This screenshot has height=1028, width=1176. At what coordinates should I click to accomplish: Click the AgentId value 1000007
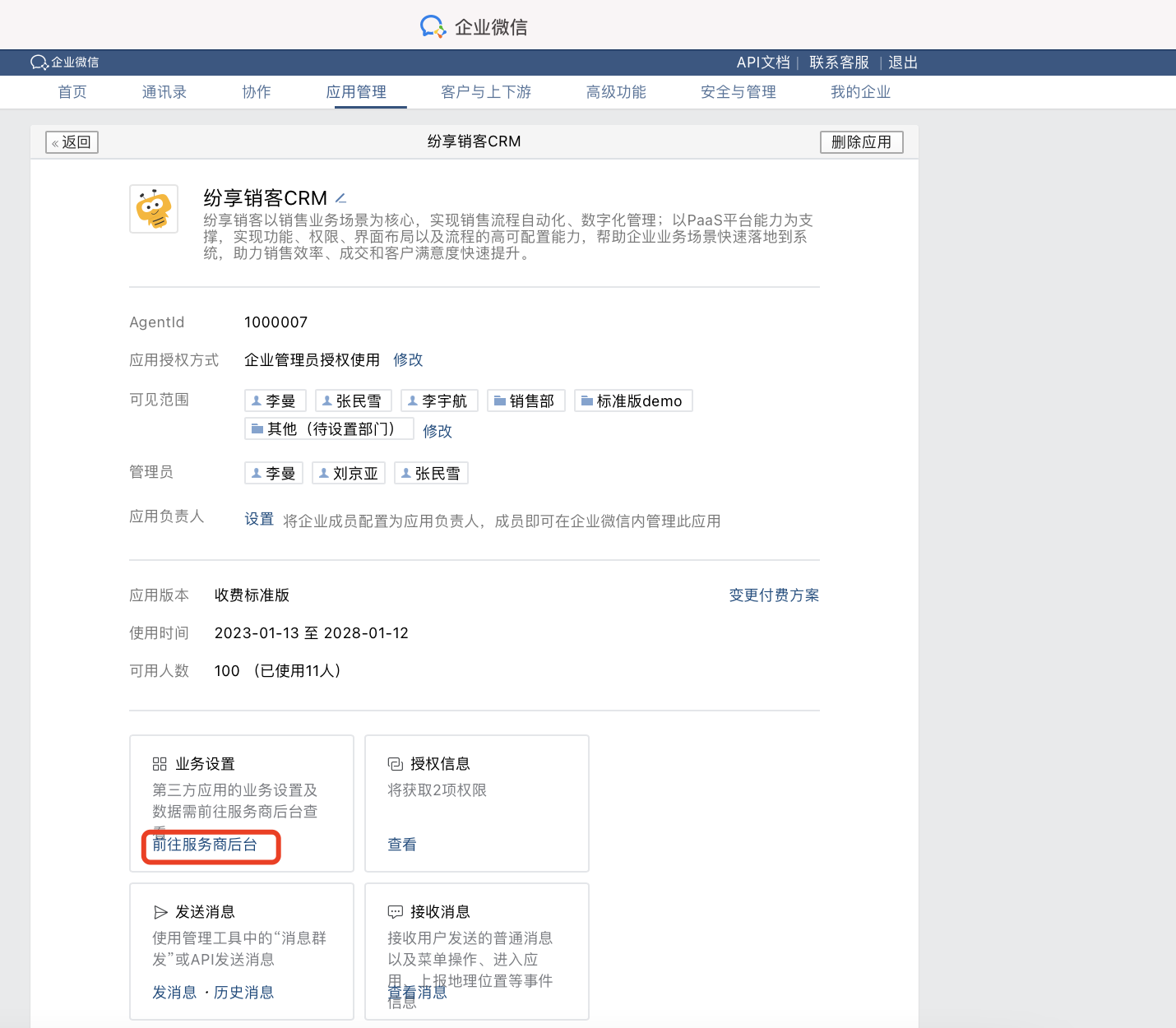[276, 322]
